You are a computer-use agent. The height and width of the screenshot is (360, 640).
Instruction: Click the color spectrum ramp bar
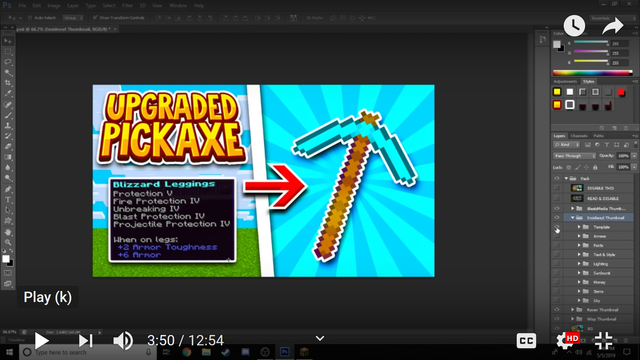point(592,73)
